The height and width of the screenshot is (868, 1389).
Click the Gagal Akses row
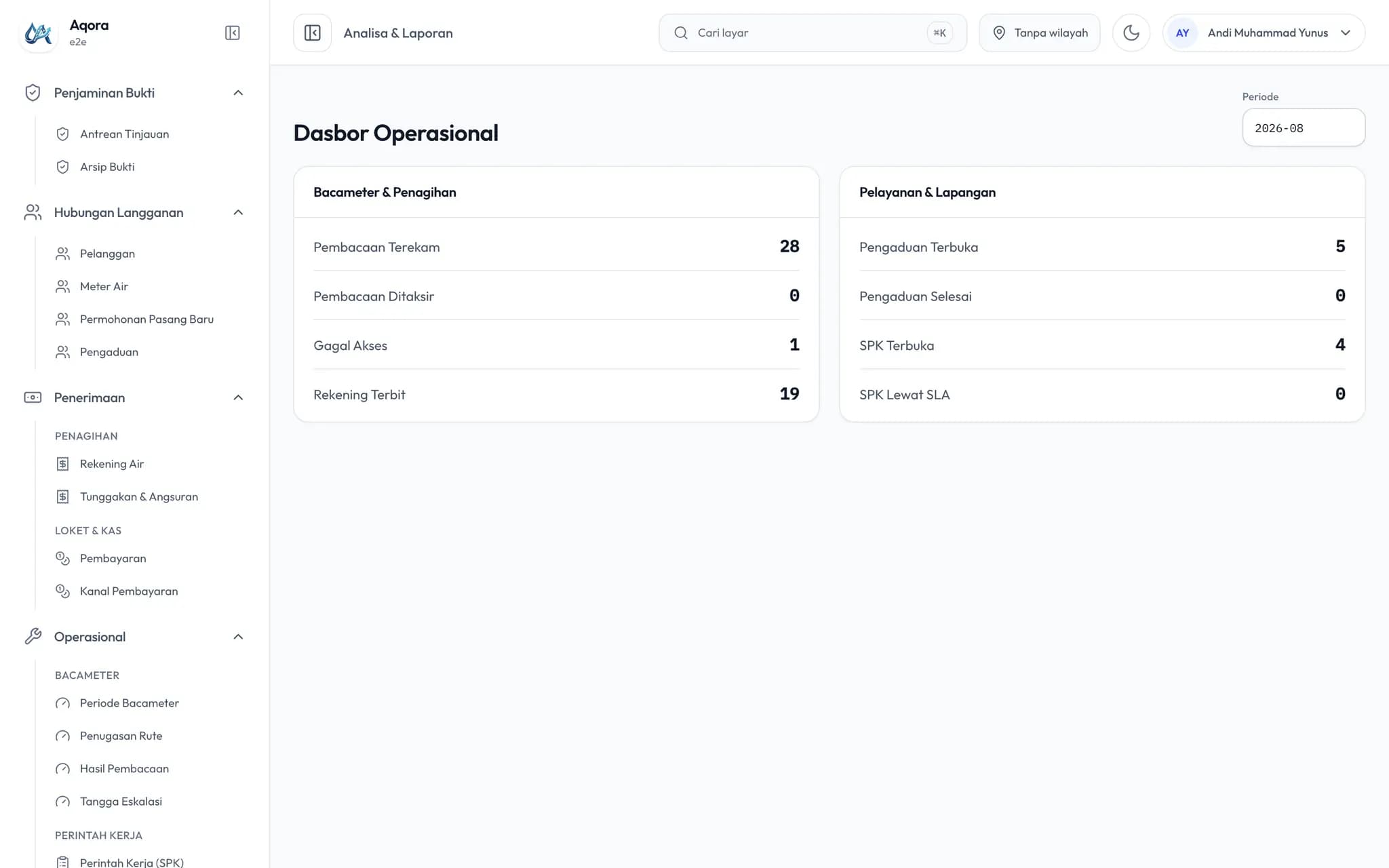pos(556,344)
